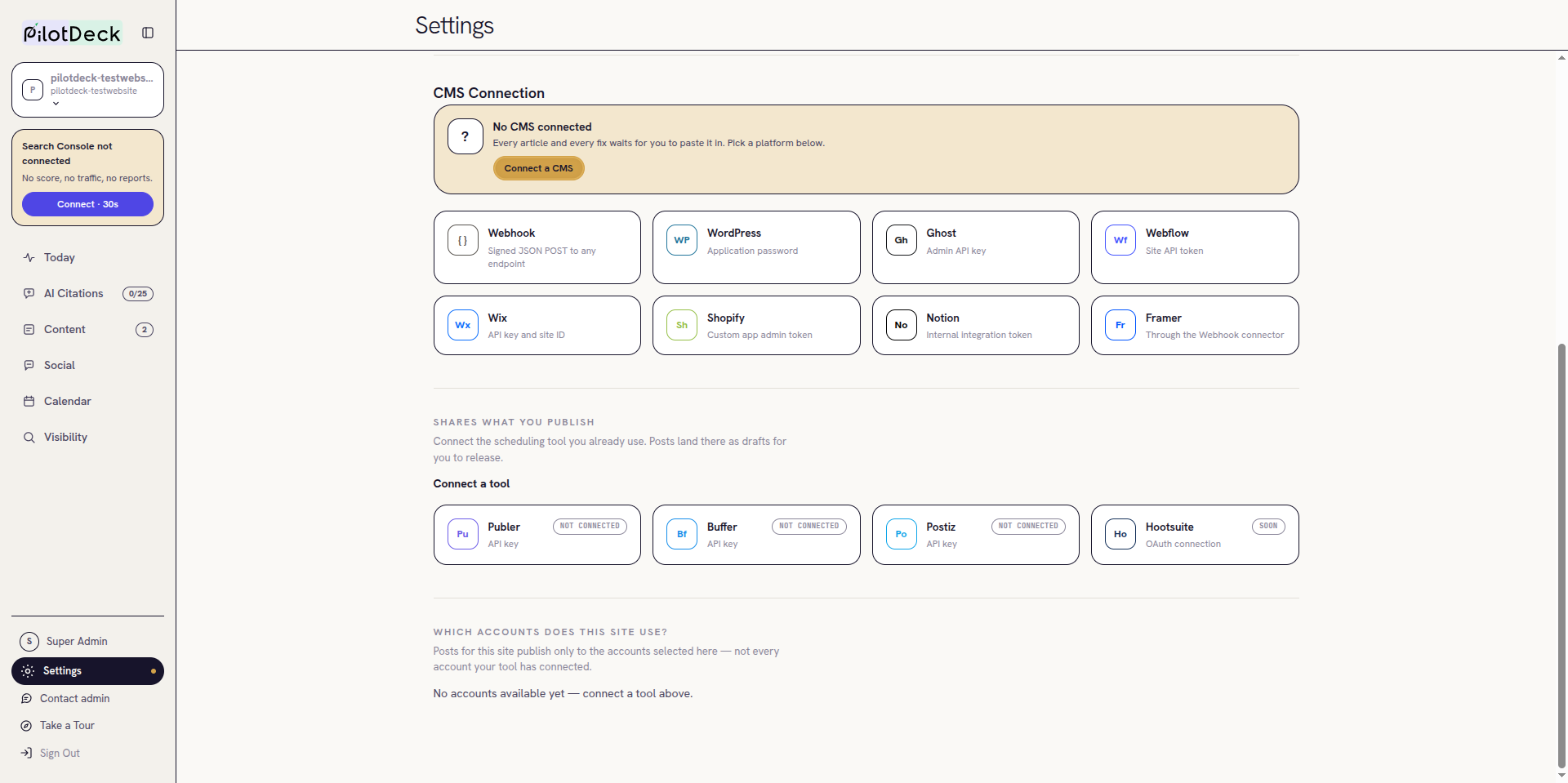
Task: Click the Publer Pu icon
Action: point(463,534)
